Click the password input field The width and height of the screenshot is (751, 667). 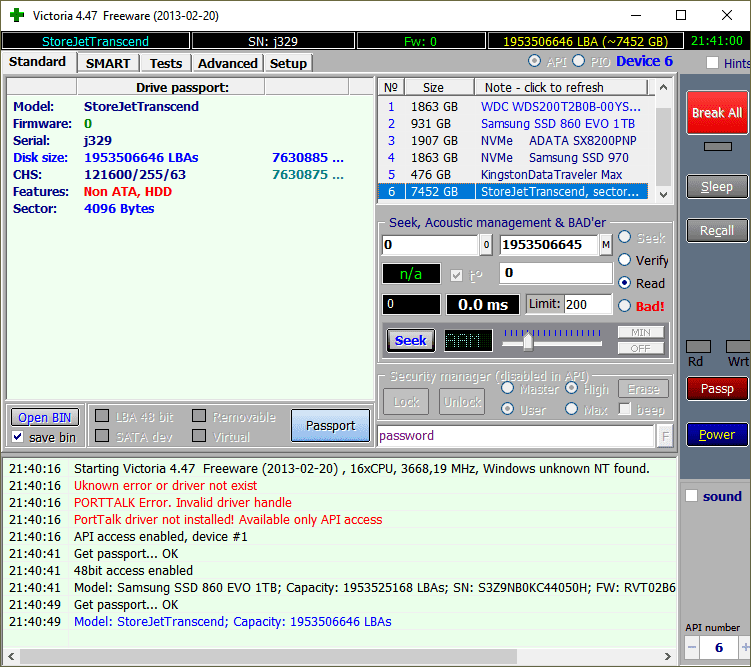pos(516,436)
